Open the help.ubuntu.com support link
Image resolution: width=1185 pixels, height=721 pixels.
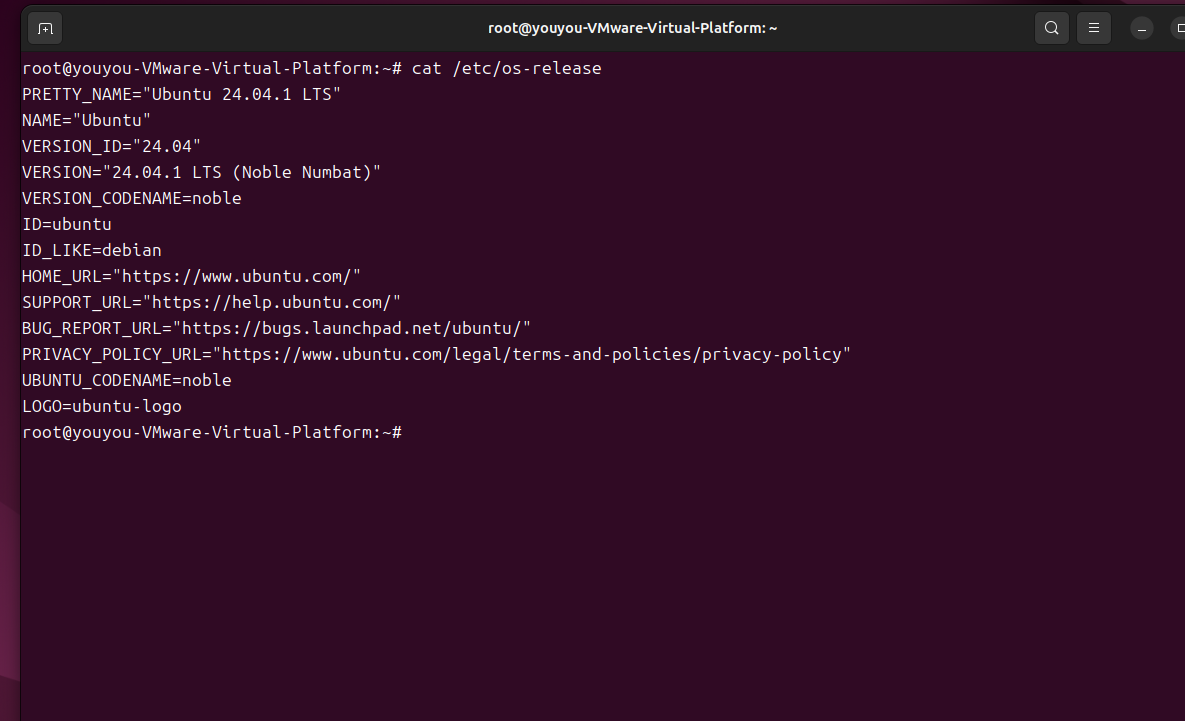(271, 302)
